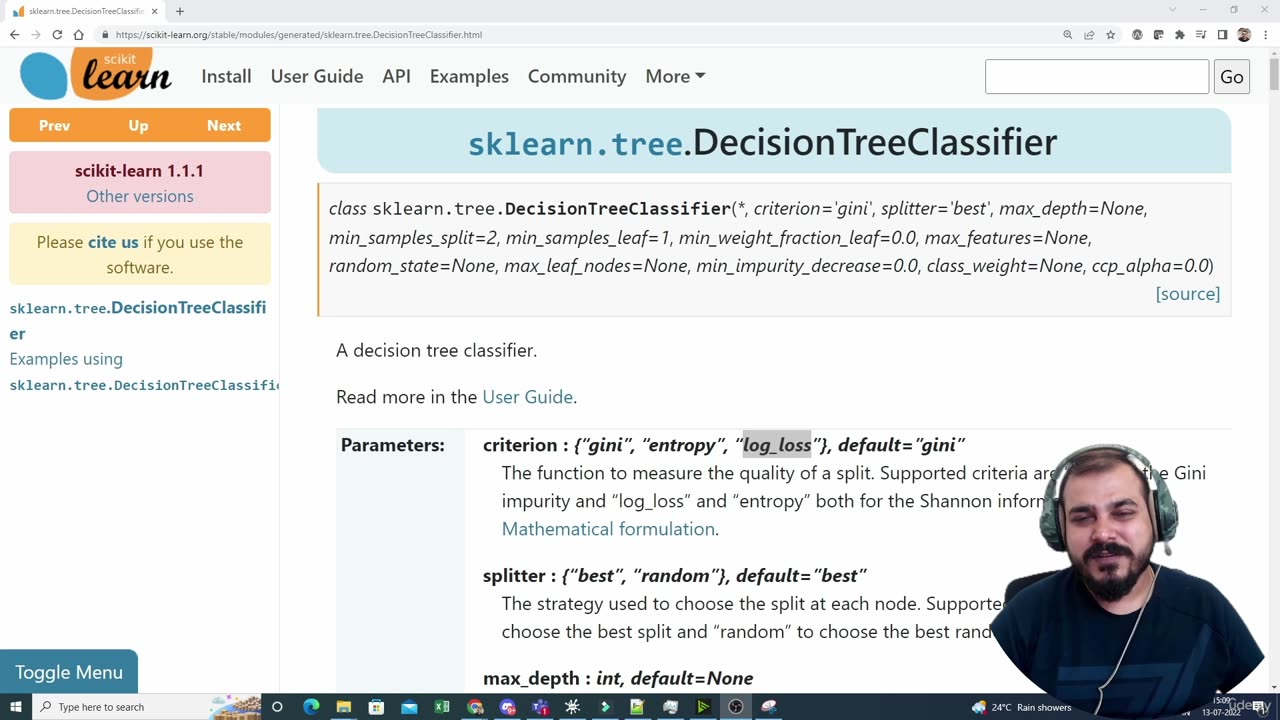The width and height of the screenshot is (1280, 720).
Task: Open the browser side panel icon
Action: (1222, 34)
